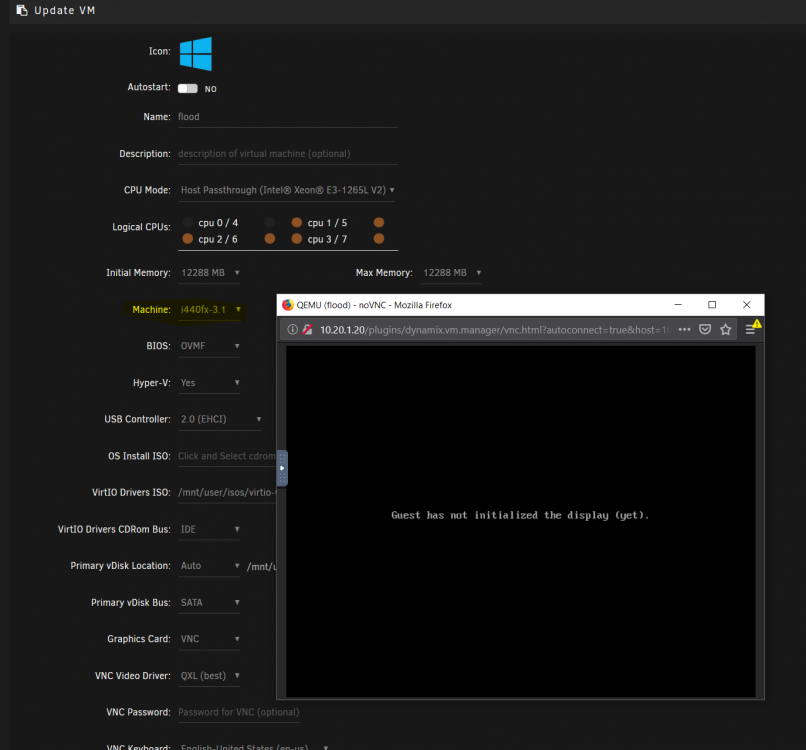
Task: Open the VirtIO Drivers CDRom Bus dropdown
Action: click(x=209, y=529)
